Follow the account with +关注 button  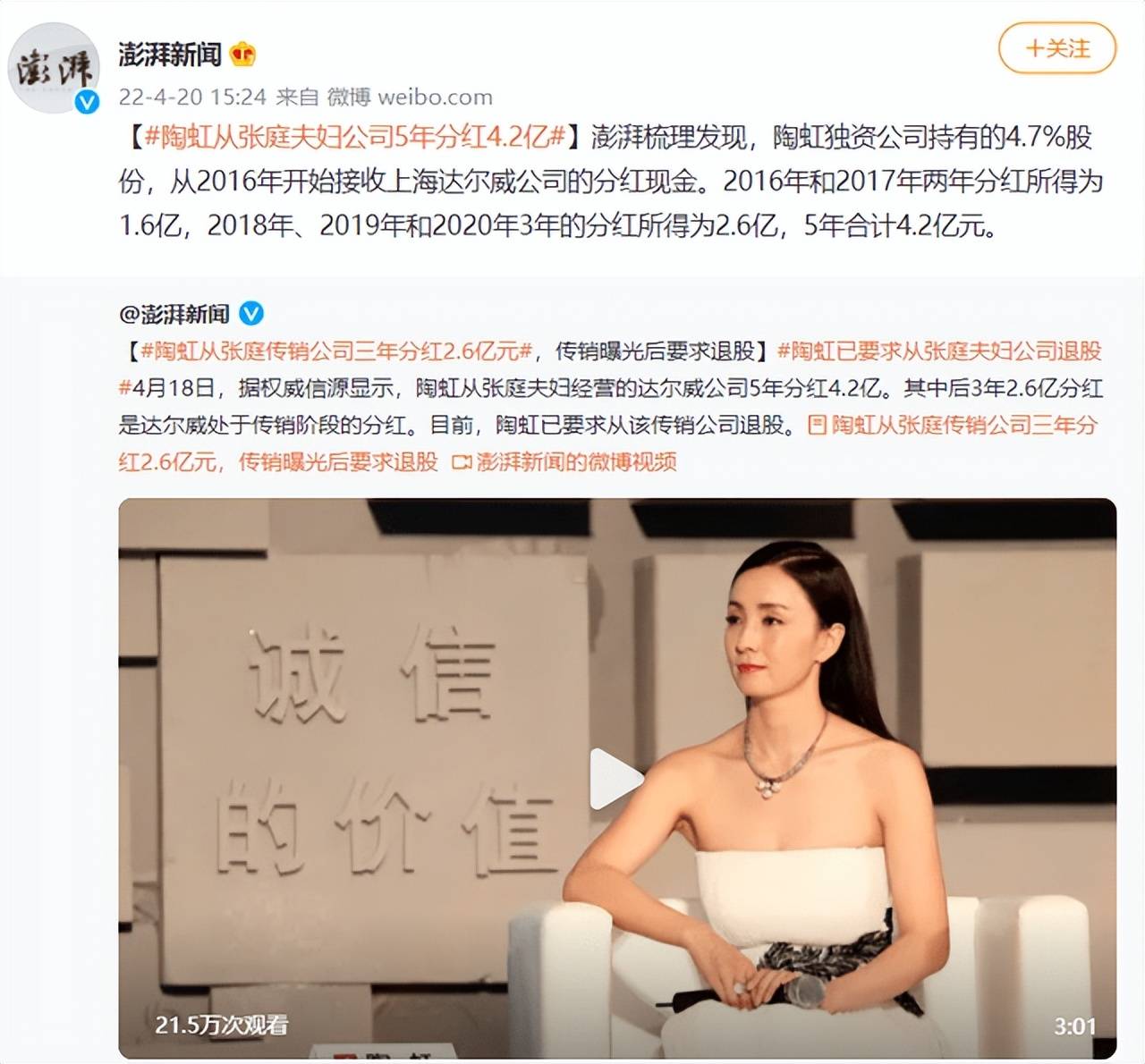[1057, 48]
